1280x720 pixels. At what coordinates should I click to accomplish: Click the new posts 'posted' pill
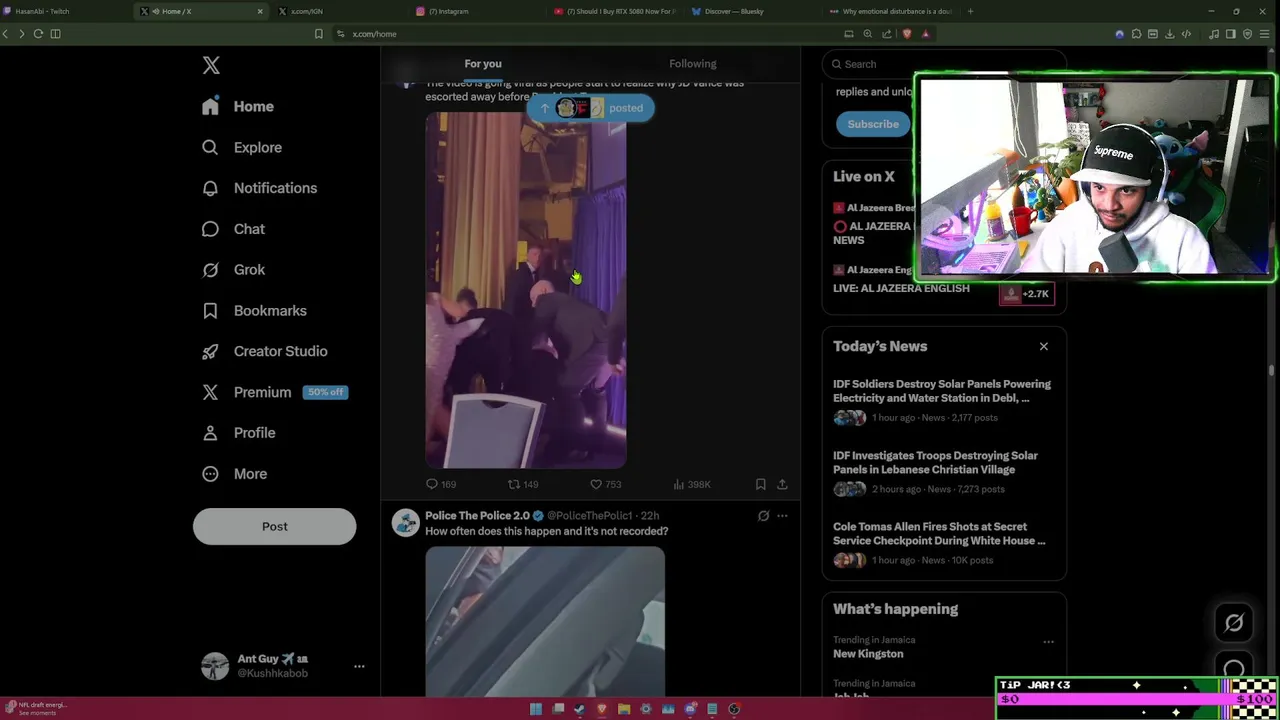pos(591,108)
